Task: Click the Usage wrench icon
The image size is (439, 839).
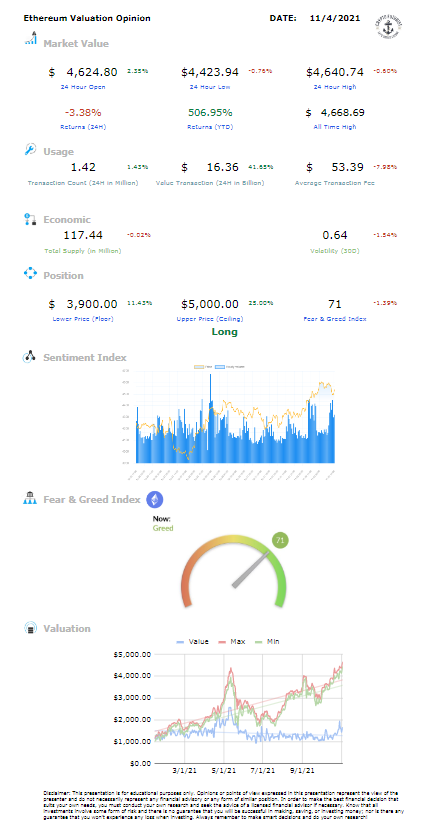Action: pyautogui.click(x=30, y=149)
